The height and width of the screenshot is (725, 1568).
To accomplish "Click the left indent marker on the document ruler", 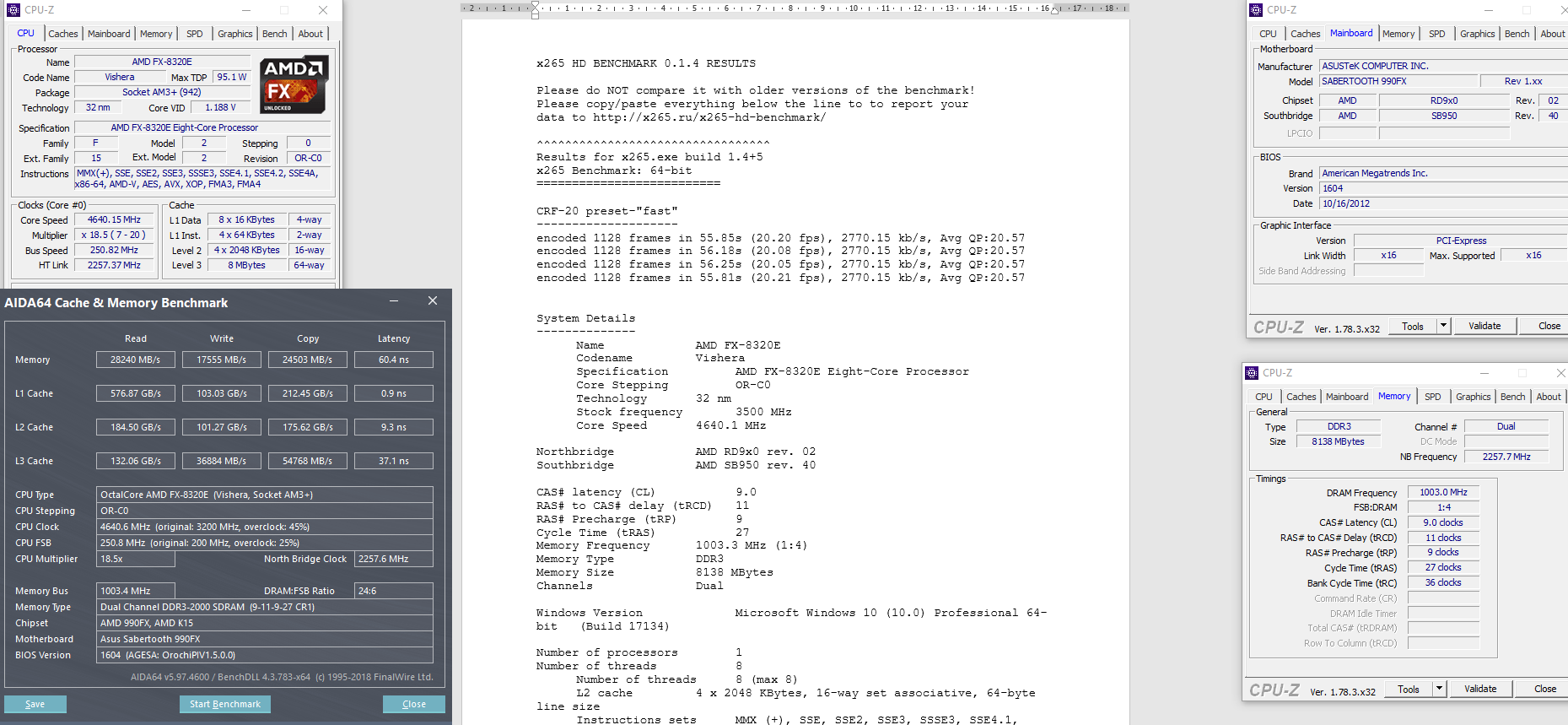I will 535,10.
